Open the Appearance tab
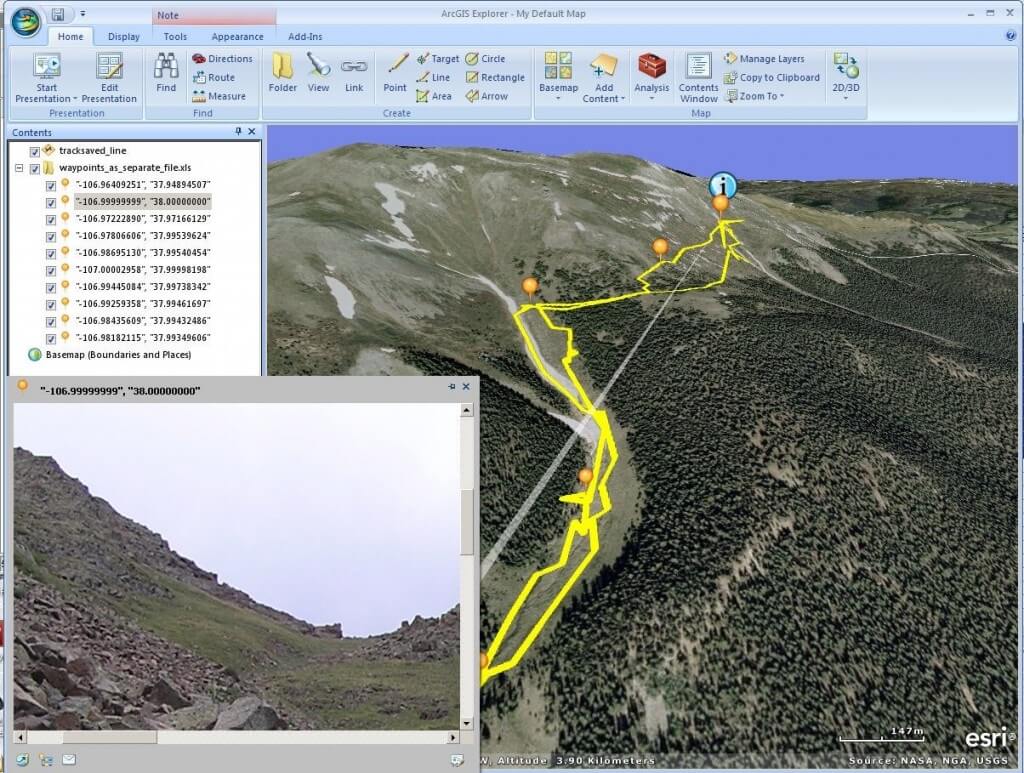 click(x=237, y=37)
